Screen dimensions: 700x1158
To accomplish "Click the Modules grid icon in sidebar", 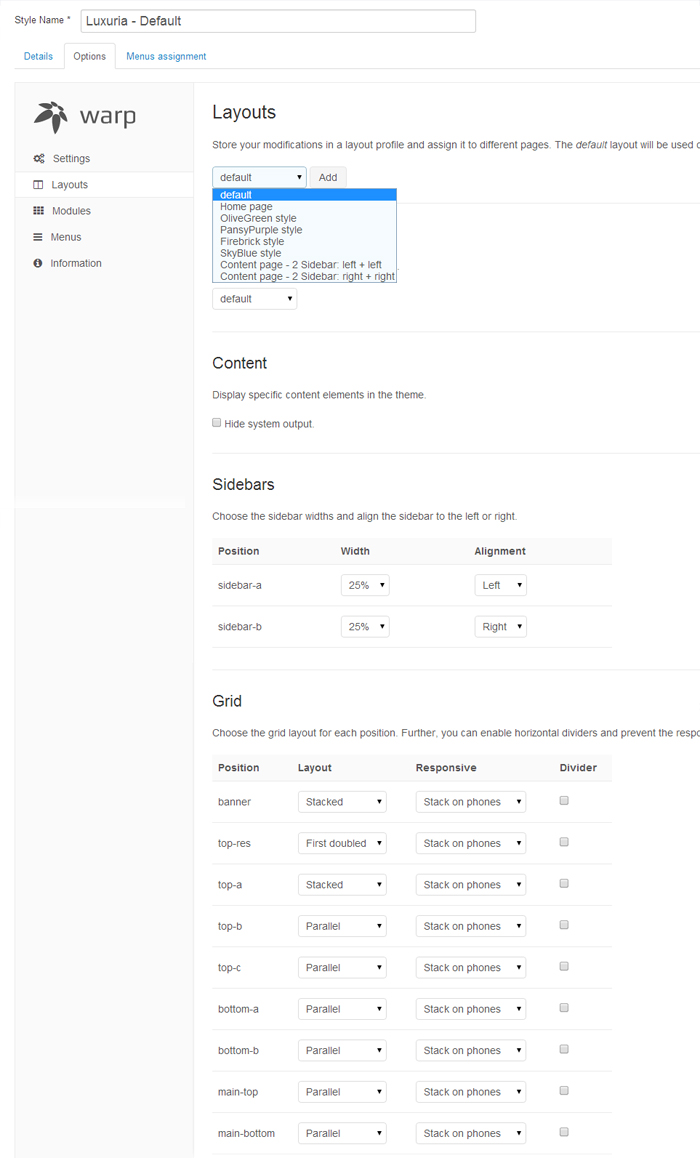I will coord(38,211).
